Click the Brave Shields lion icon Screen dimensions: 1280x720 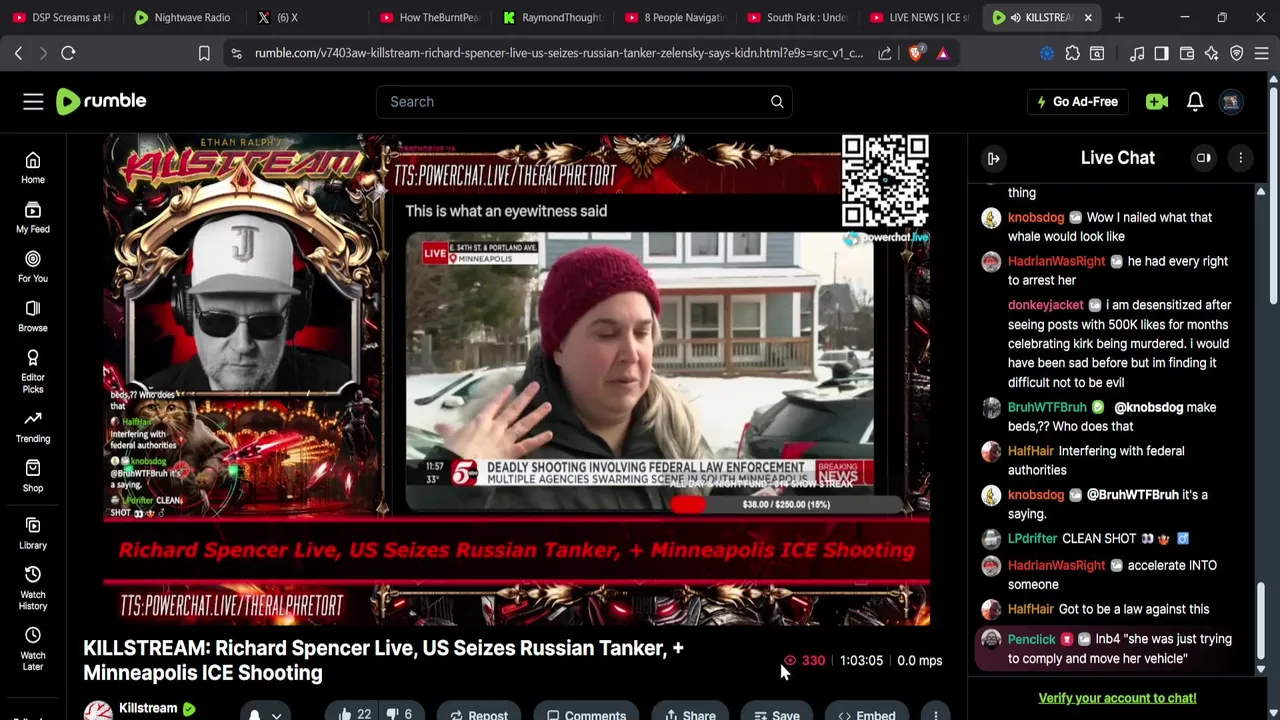pos(915,53)
